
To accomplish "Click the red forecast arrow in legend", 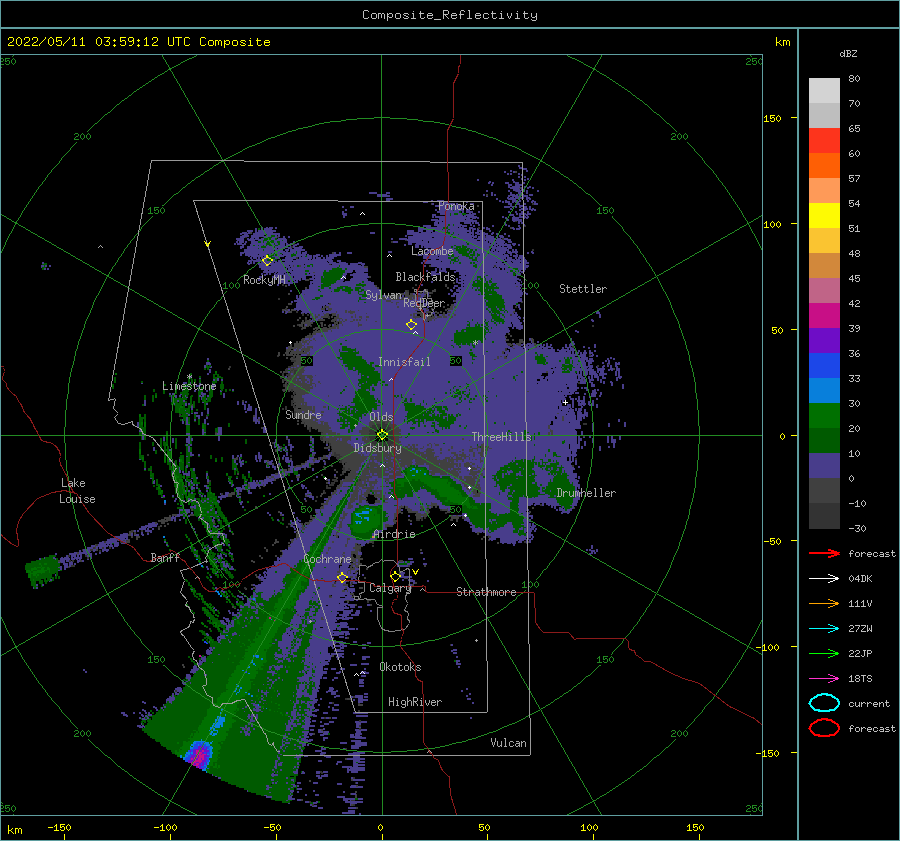I will coord(824,553).
